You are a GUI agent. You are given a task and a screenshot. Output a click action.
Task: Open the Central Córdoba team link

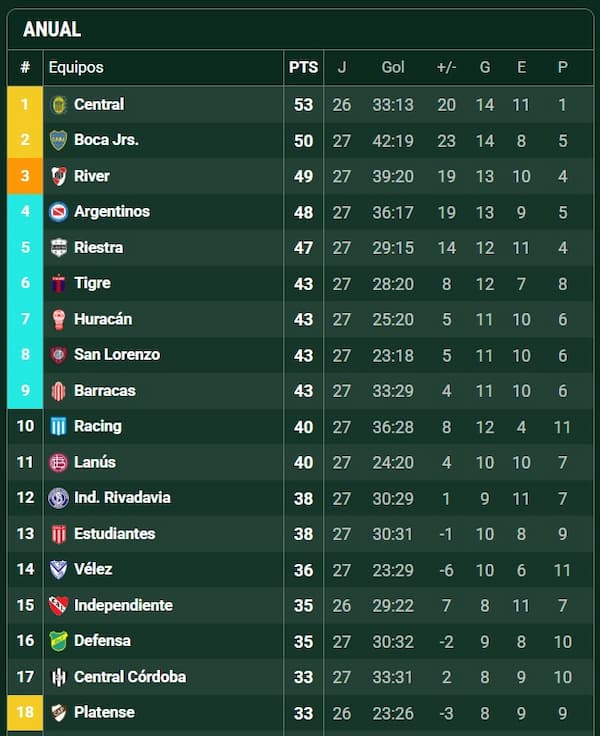tap(130, 677)
